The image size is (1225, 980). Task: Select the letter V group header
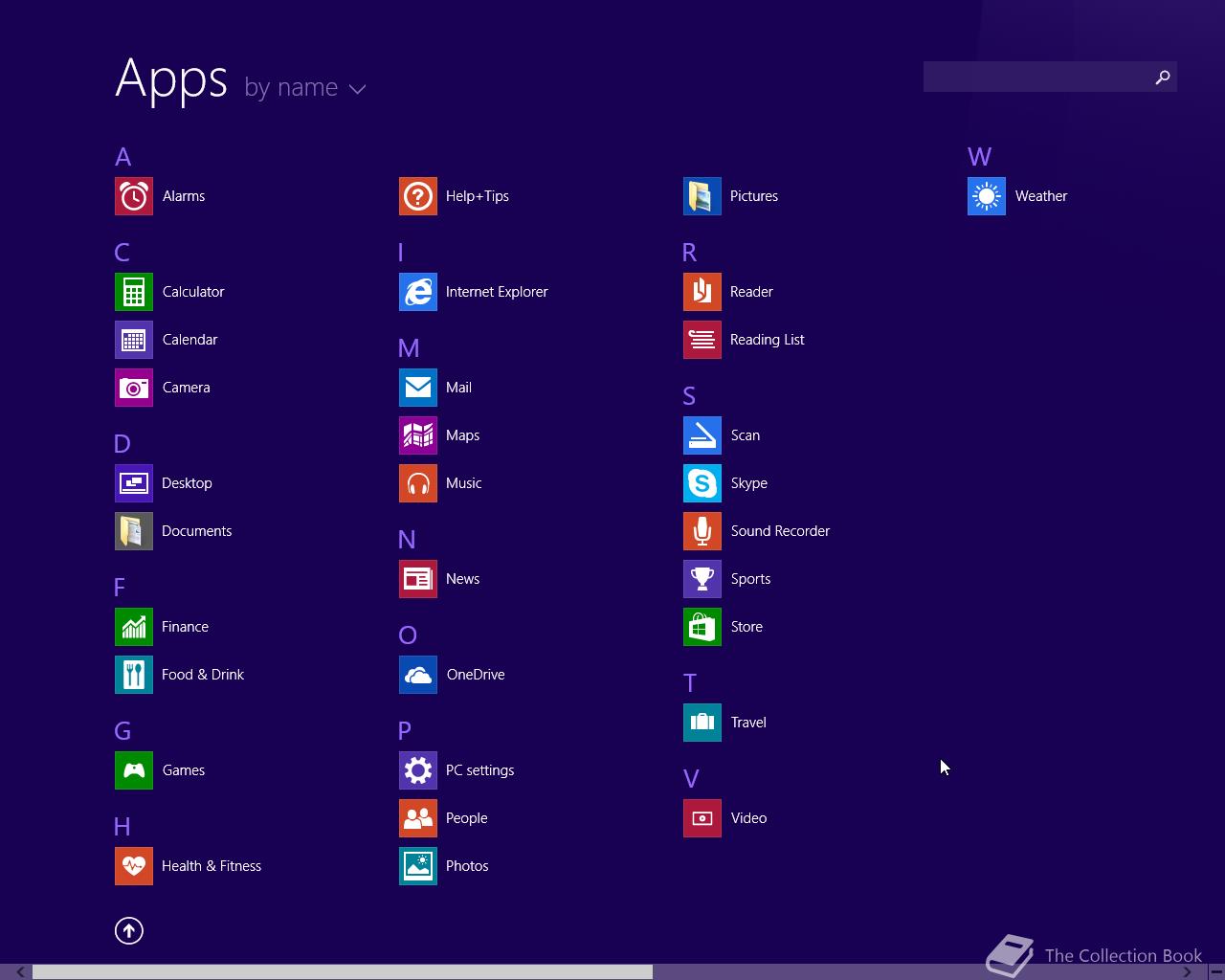(691, 779)
